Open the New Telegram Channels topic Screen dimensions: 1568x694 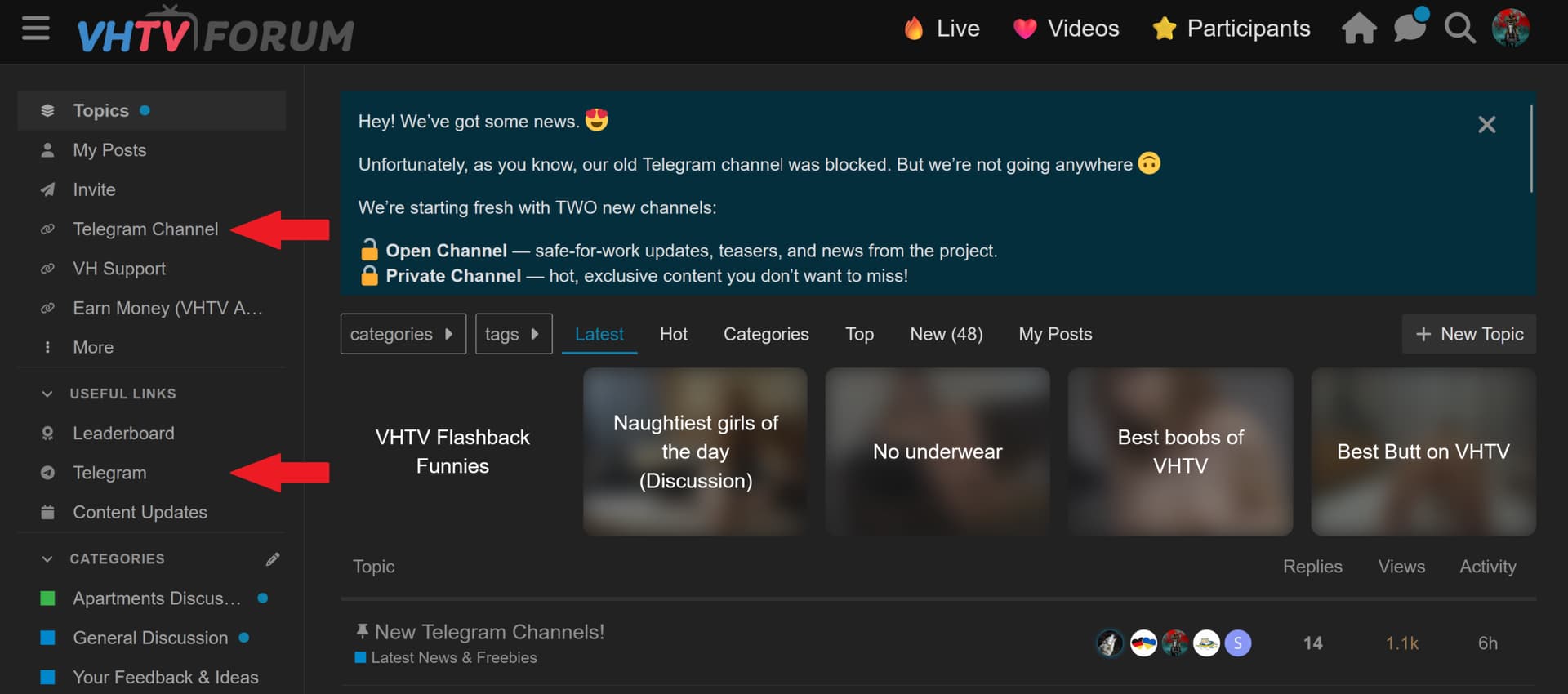click(489, 632)
